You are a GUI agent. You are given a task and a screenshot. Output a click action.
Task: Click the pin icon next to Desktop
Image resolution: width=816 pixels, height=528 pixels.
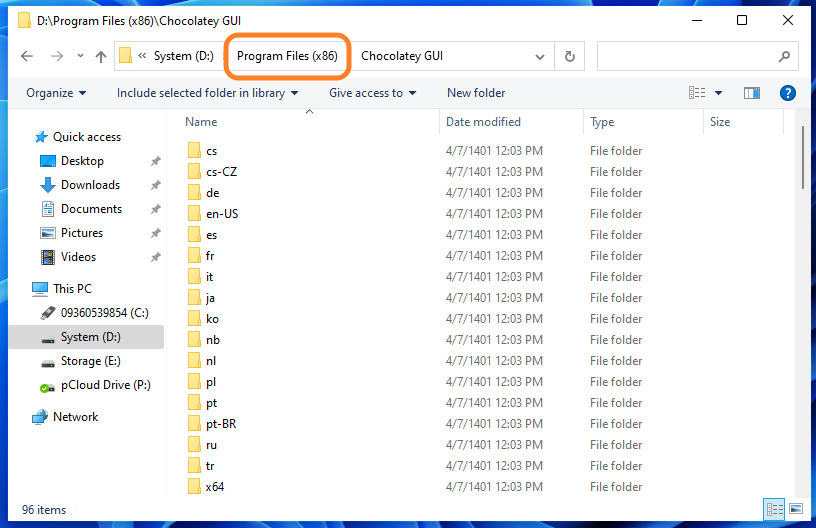point(155,161)
